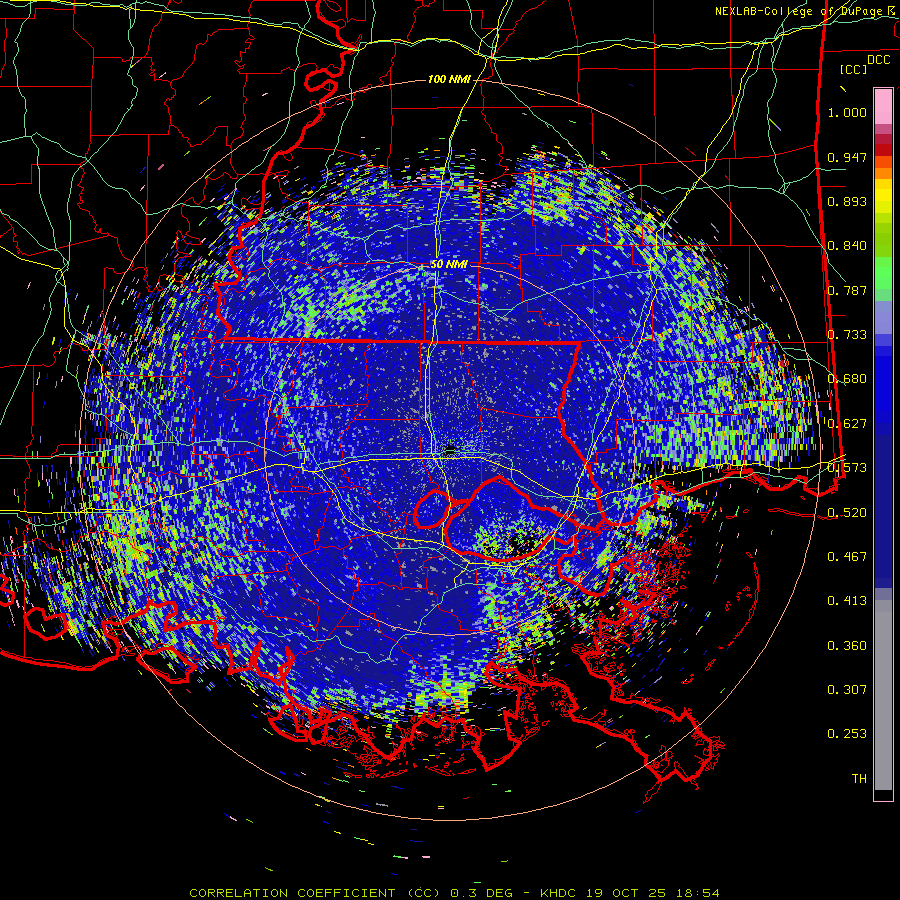This screenshot has height=900, width=900.
Task: Select the 0.413 scale value
Action: (847, 601)
